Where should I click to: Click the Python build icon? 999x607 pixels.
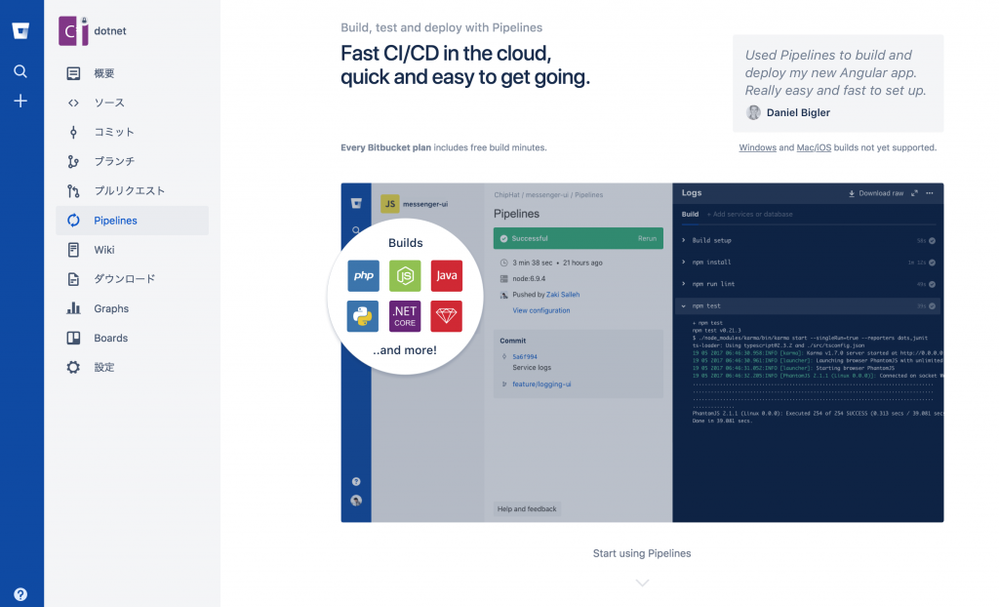[363, 317]
